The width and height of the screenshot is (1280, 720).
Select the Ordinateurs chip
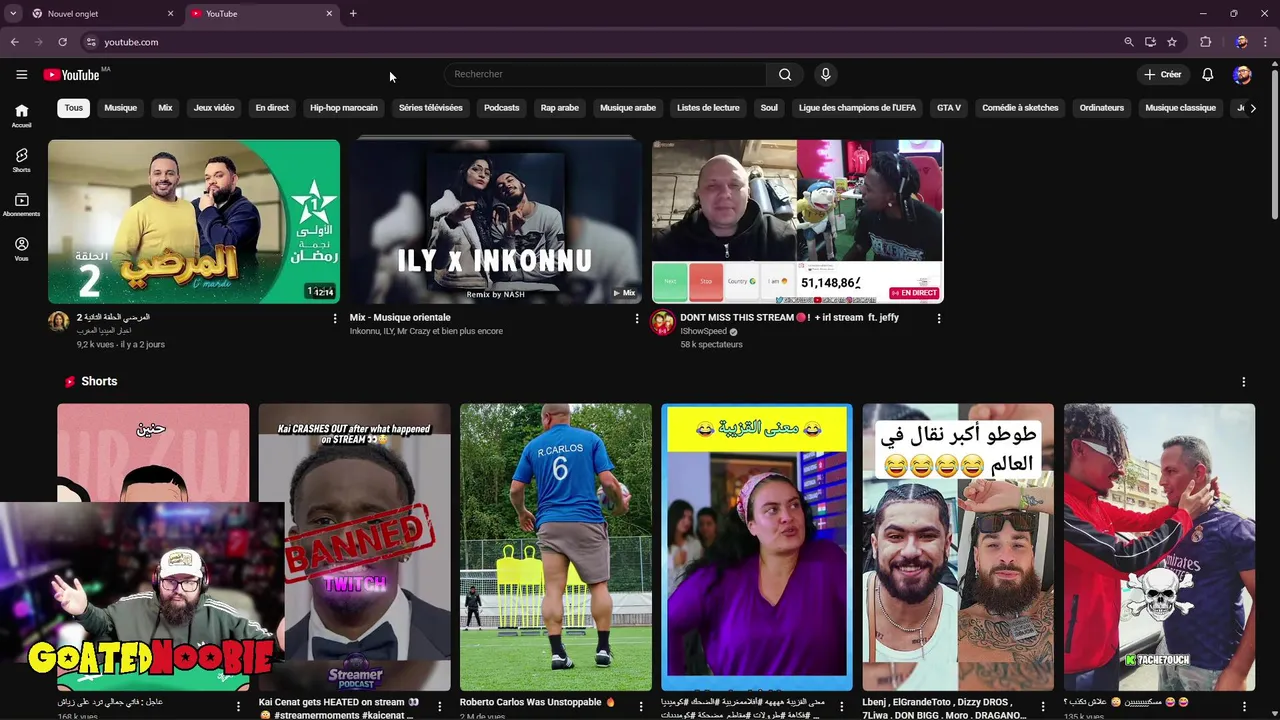(x=1102, y=108)
